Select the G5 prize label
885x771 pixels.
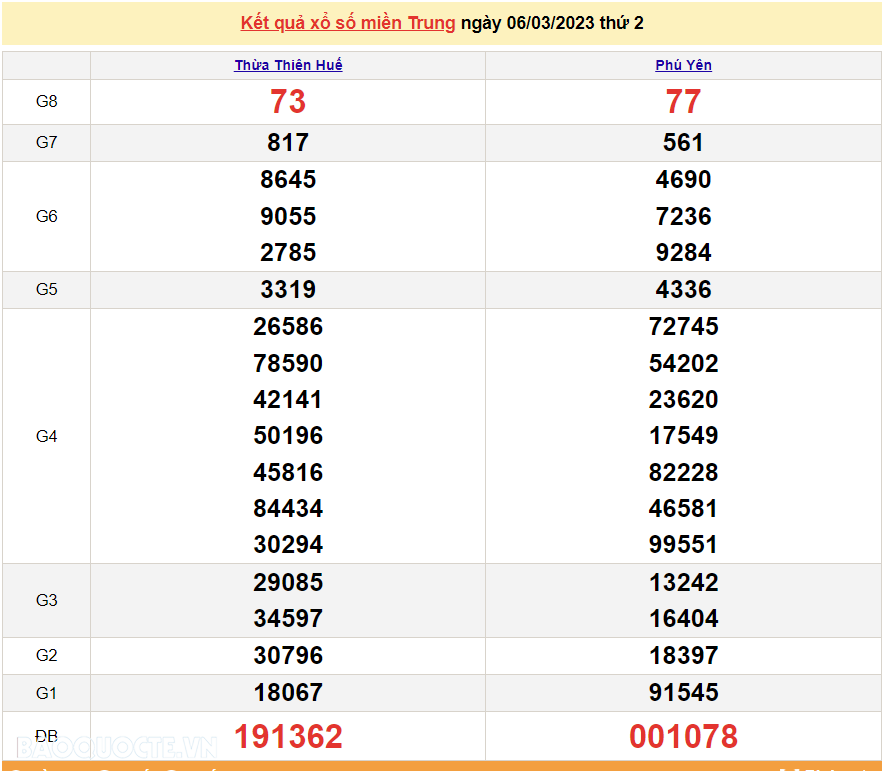46,289
